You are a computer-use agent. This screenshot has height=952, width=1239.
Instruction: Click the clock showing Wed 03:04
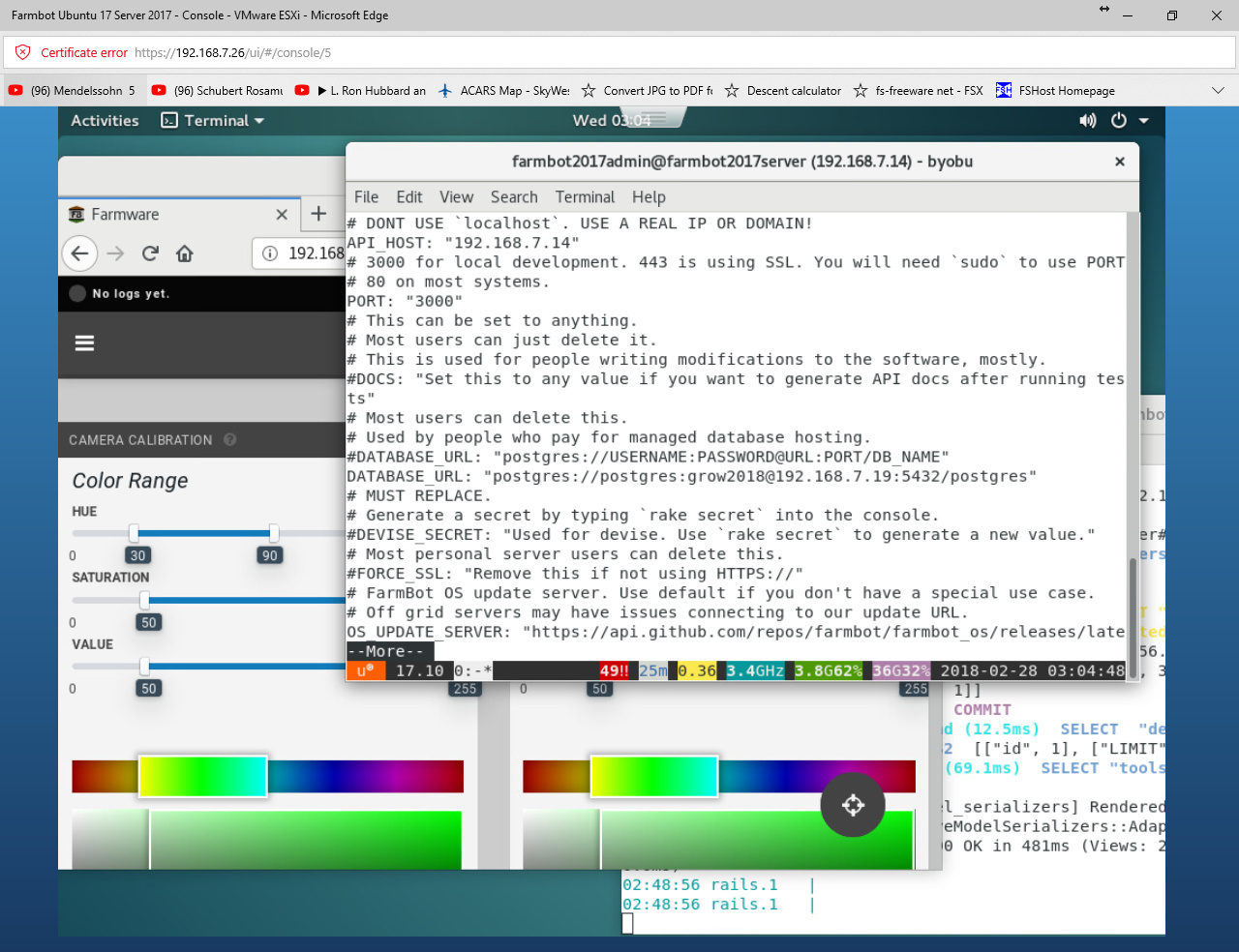click(612, 120)
